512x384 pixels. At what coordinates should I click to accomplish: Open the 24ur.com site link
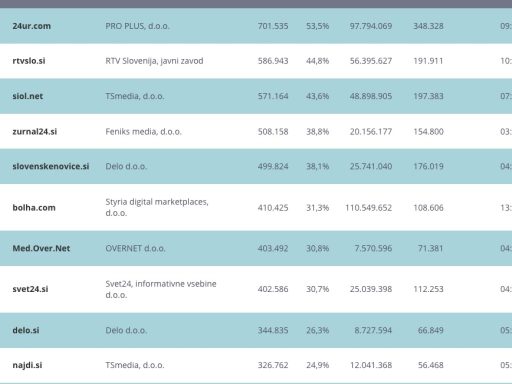32,26
